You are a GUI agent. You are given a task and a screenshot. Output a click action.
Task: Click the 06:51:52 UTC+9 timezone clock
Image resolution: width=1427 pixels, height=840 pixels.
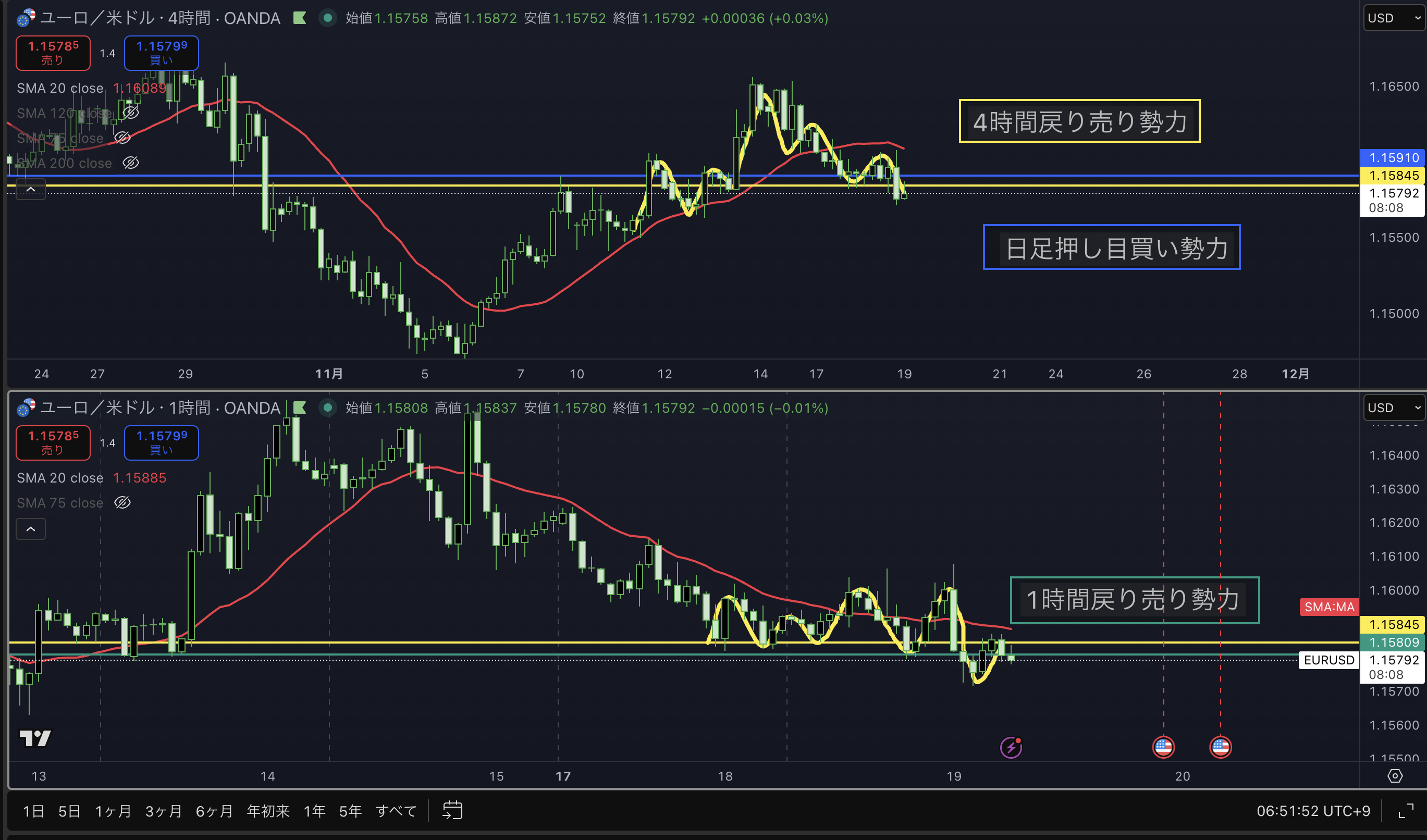[x=1313, y=811]
